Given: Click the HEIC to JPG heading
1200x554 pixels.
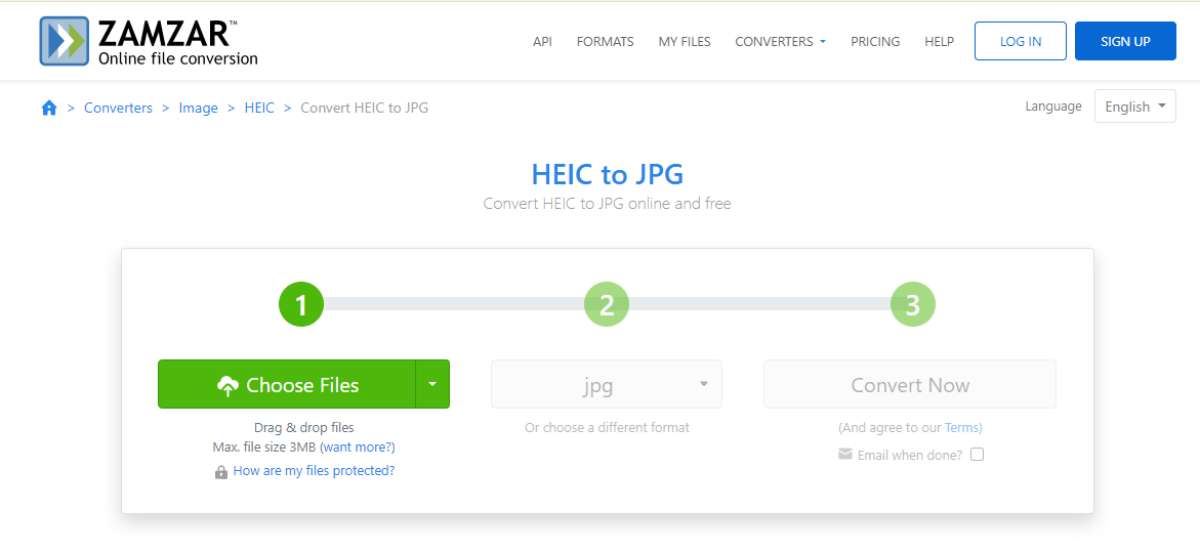Looking at the screenshot, I should coord(607,174).
